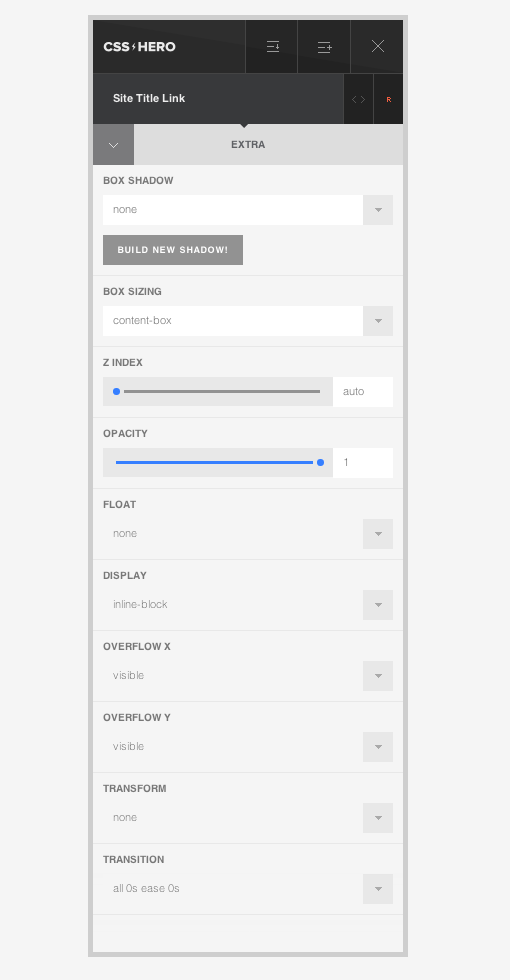Open the Box Sizing content-box dropdown
This screenshot has height=980, width=510.
(248, 321)
